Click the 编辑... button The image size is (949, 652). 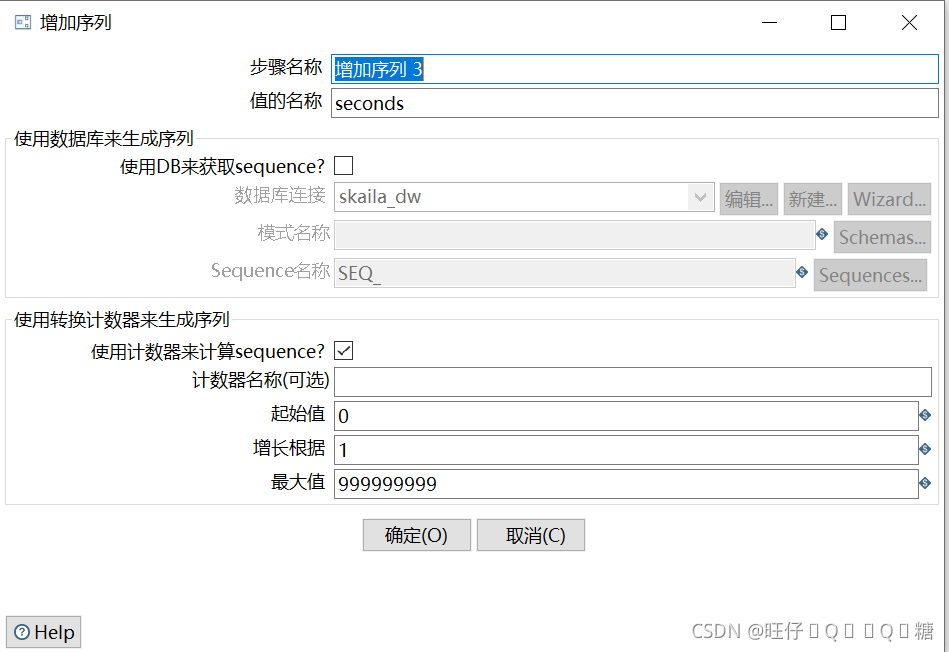pyautogui.click(x=749, y=199)
